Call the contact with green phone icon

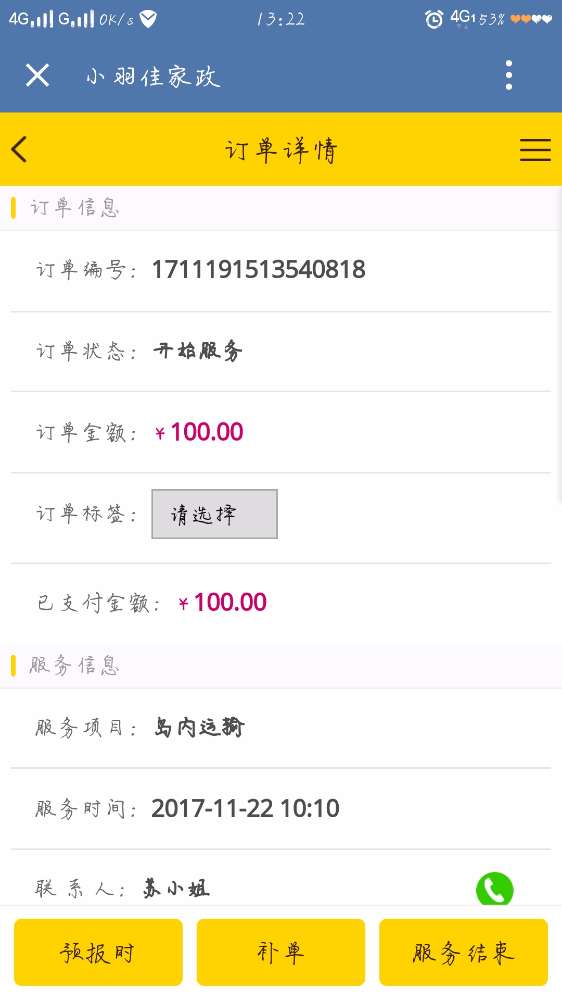pyautogui.click(x=494, y=888)
